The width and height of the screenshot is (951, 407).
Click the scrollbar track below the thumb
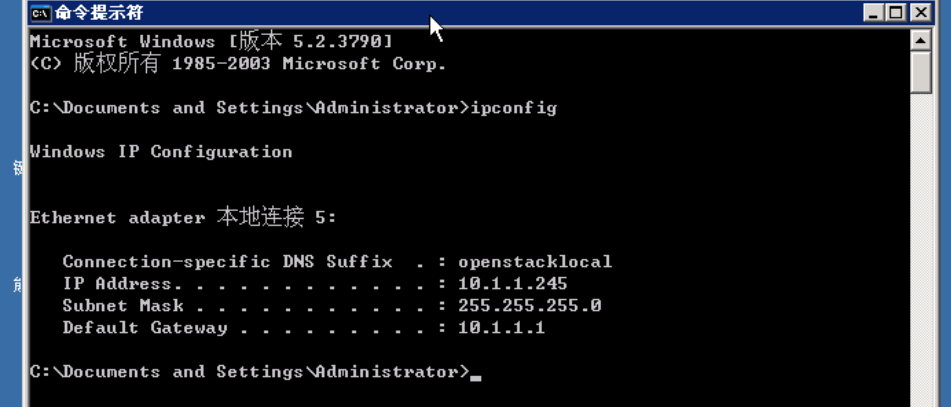921,250
